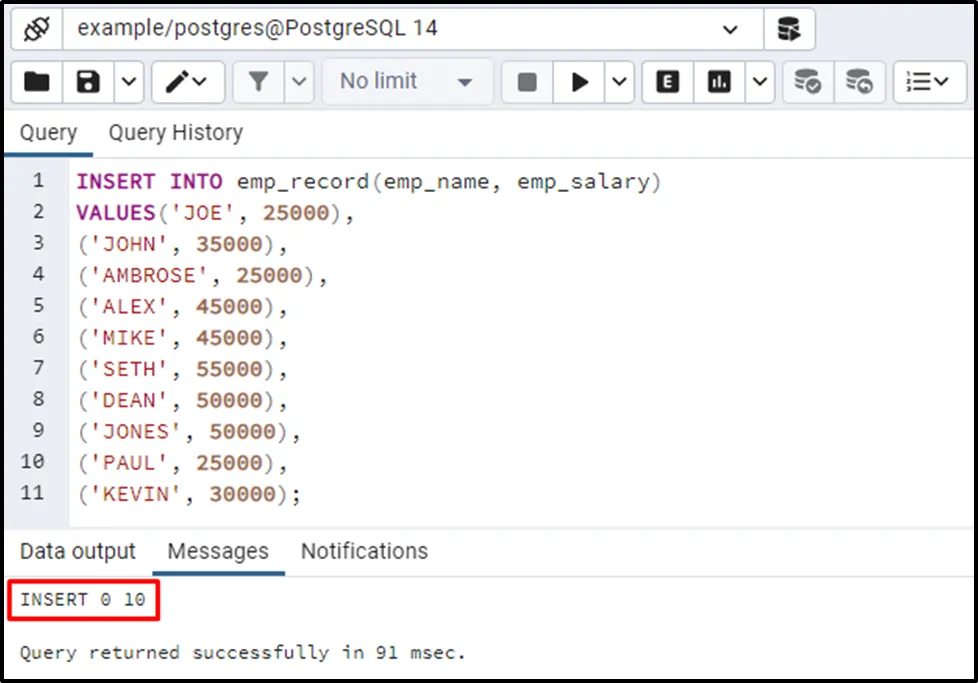Run the query with Execute button

(x=579, y=82)
